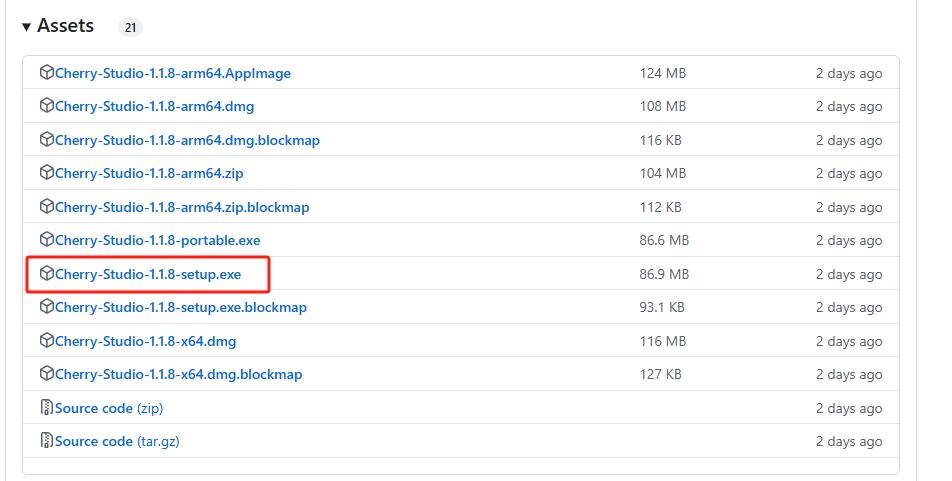Viewport: 952px width, 481px height.
Task: Download Source code (zip) archive
Action: click(x=108, y=408)
